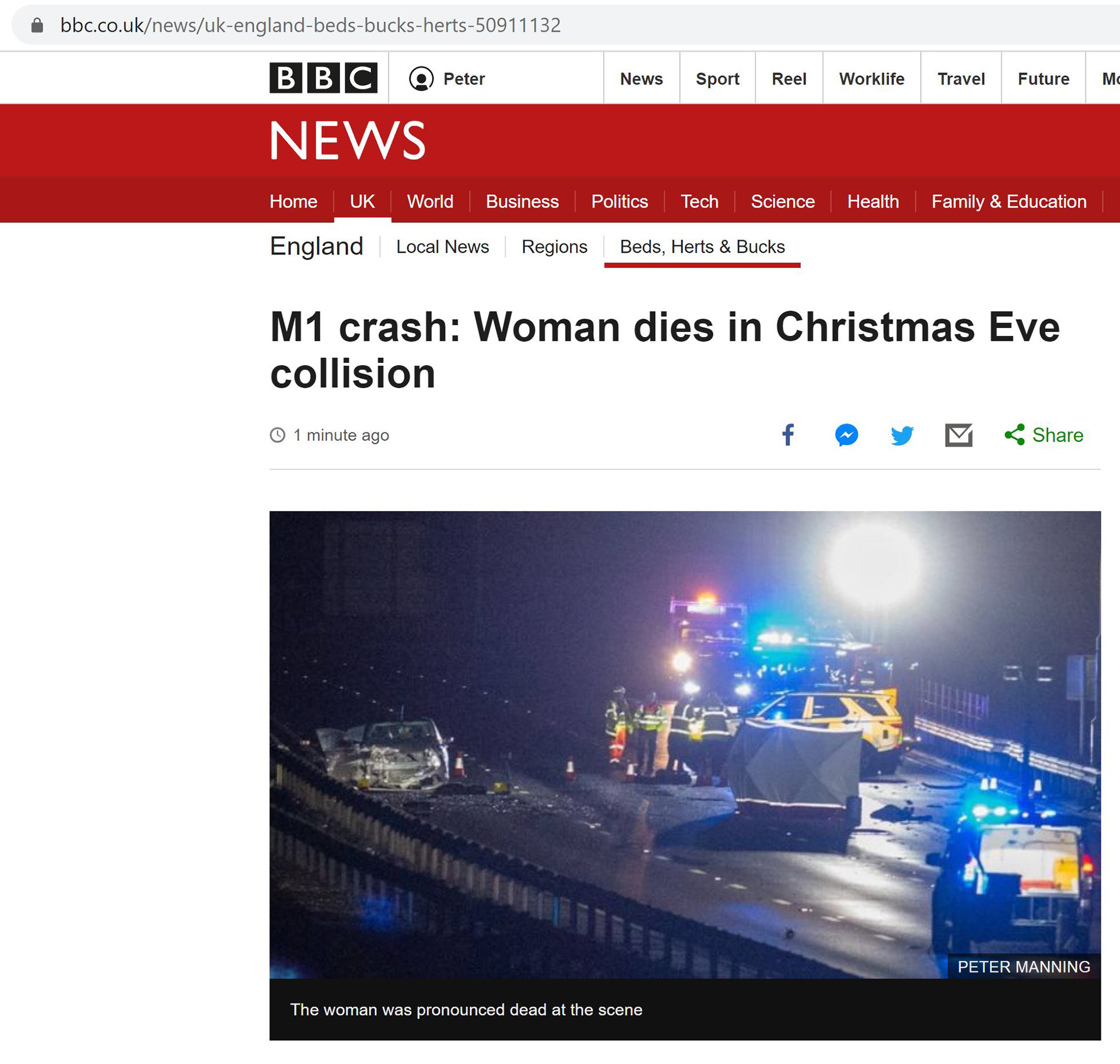Image resolution: width=1120 pixels, height=1064 pixels.
Task: Share article on Twitter
Action: (902, 435)
